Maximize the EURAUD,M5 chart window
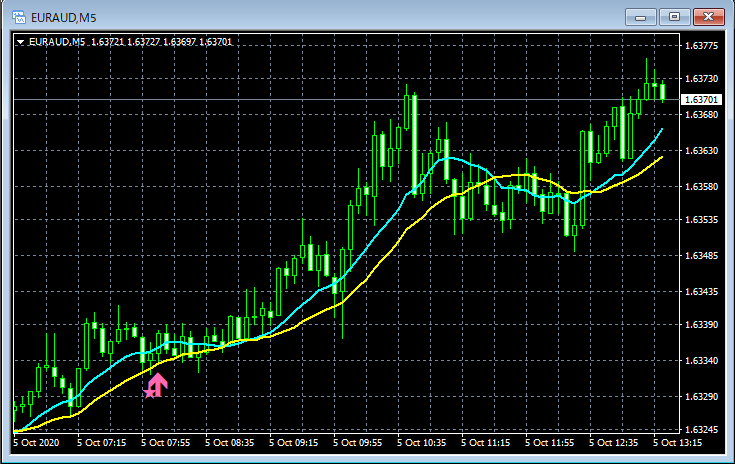This screenshot has height=464, width=735. 674,17
